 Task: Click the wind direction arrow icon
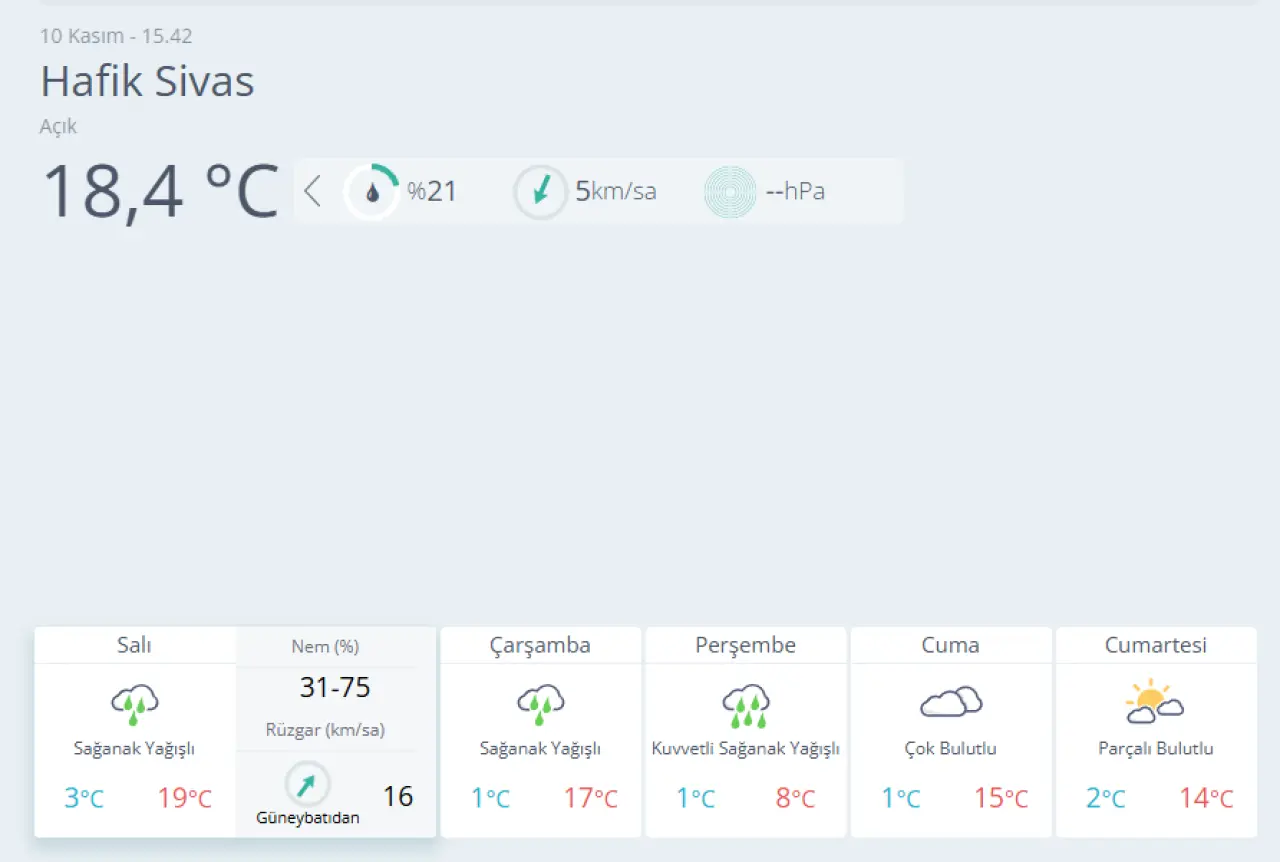pos(540,191)
